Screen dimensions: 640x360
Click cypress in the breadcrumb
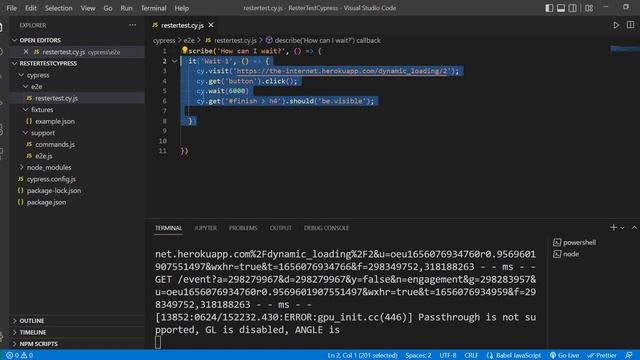point(164,40)
